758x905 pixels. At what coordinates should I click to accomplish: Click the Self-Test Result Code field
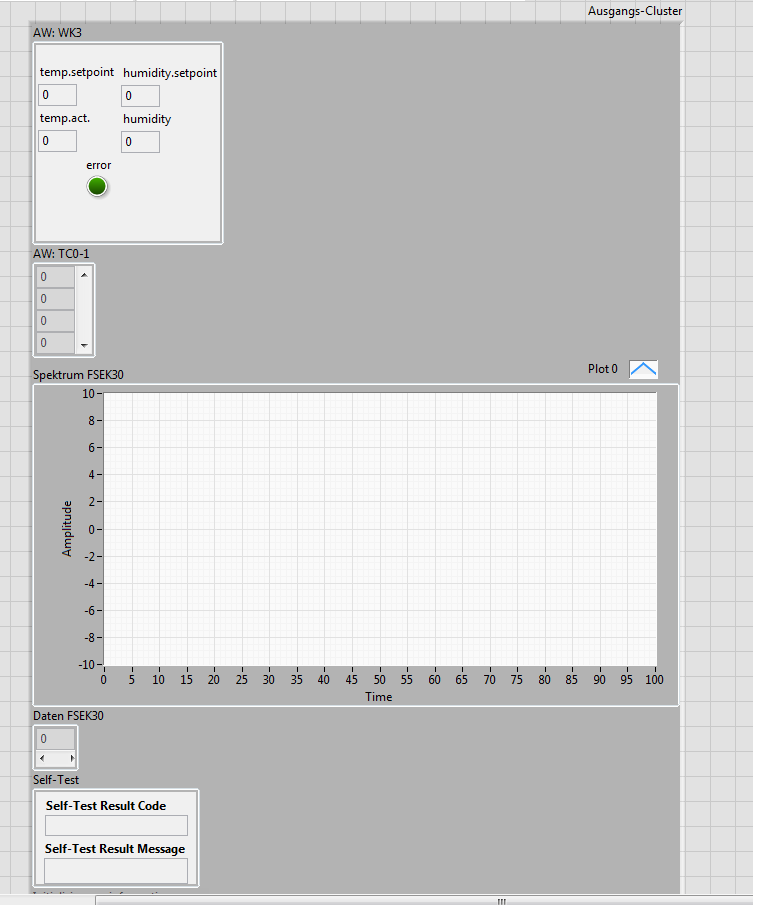[x=117, y=825]
